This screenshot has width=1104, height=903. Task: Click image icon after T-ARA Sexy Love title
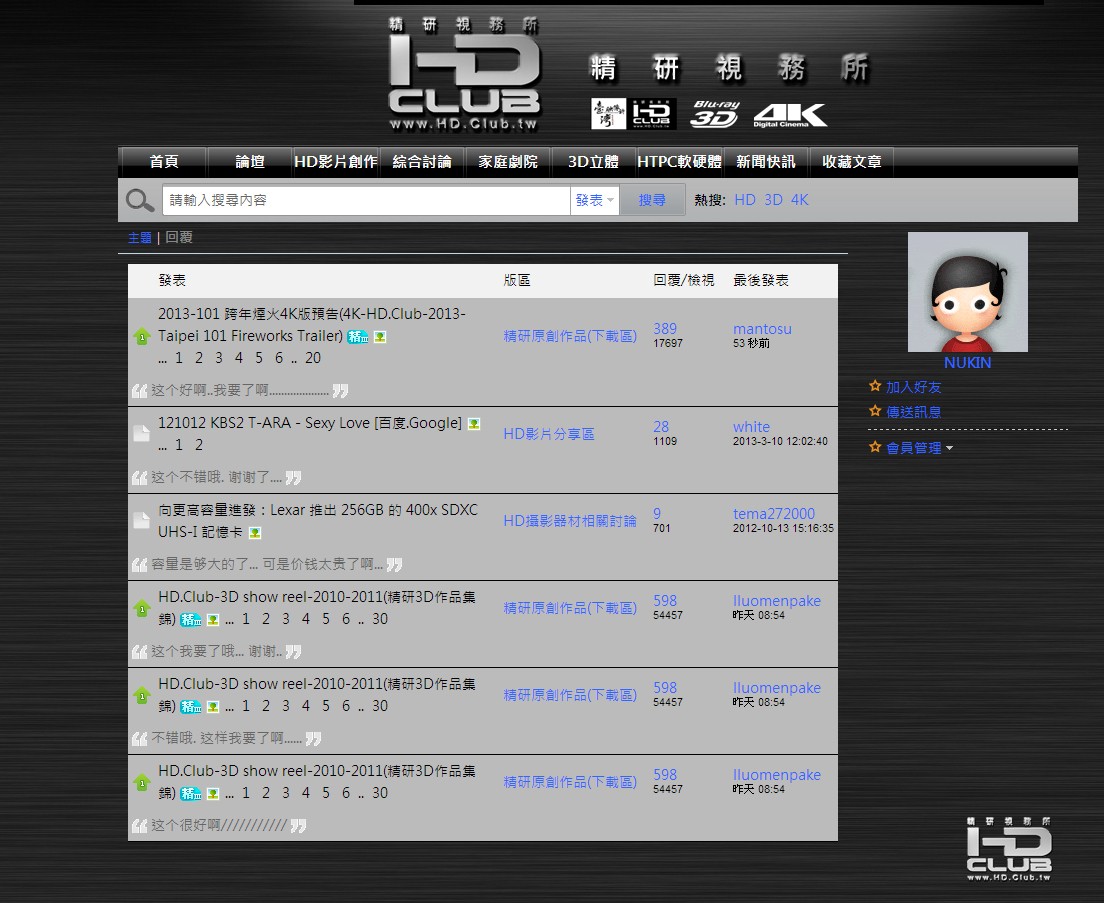point(474,424)
